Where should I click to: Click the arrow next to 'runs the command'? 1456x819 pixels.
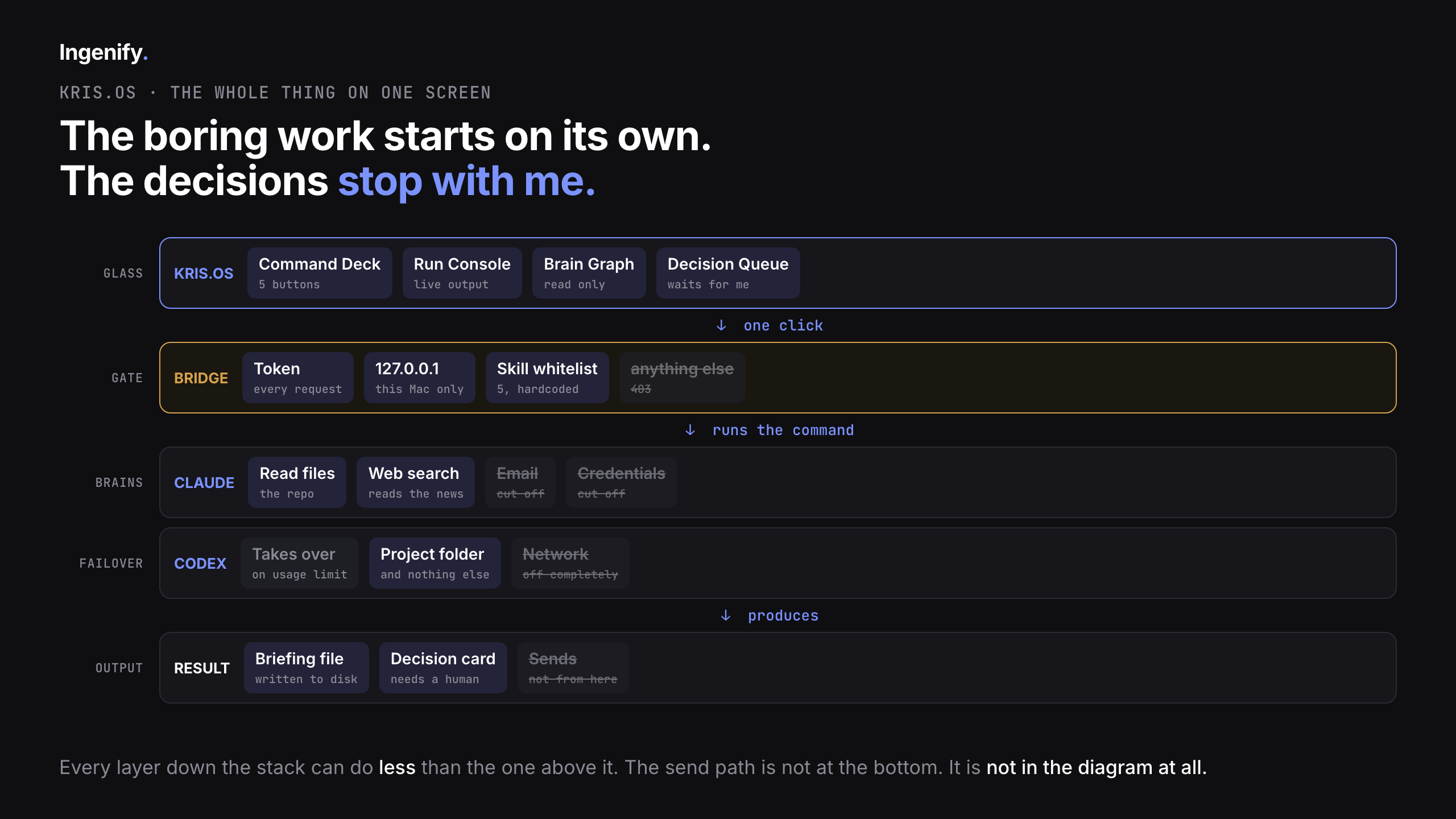[690, 430]
